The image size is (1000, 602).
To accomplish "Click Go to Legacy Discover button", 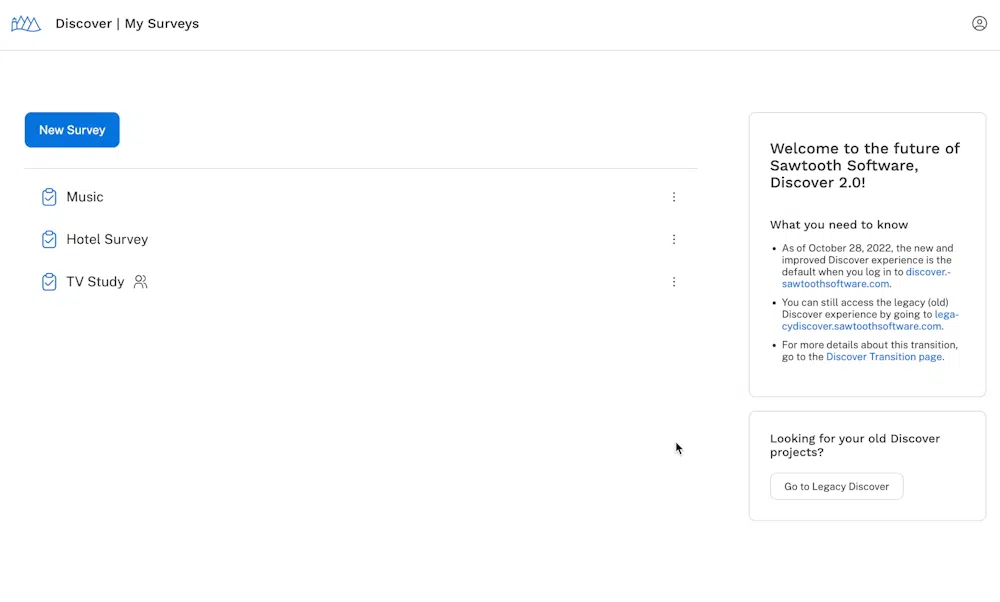I will click(836, 487).
